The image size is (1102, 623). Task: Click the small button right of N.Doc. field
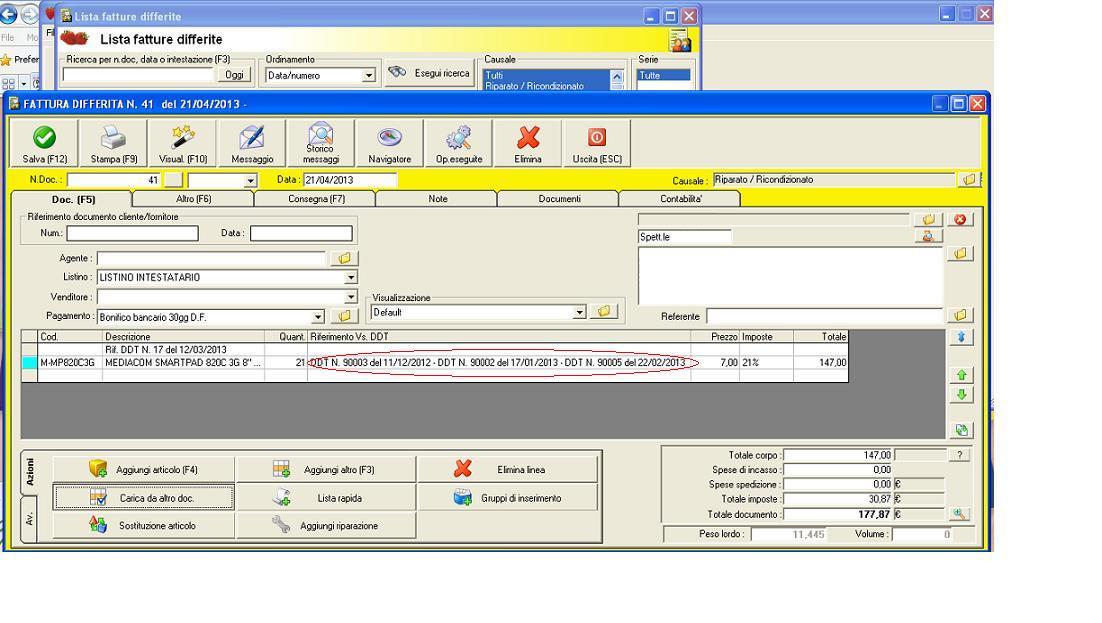point(173,181)
